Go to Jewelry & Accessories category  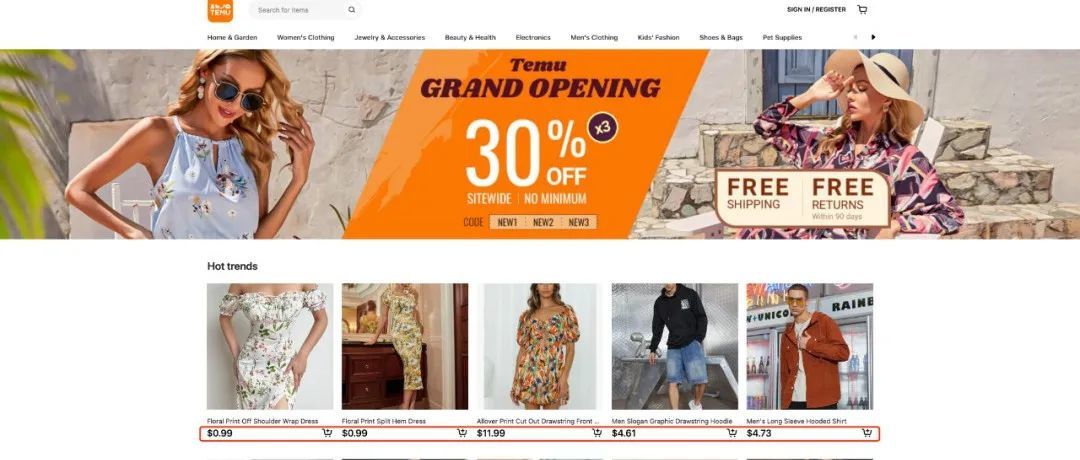pyautogui.click(x=390, y=37)
